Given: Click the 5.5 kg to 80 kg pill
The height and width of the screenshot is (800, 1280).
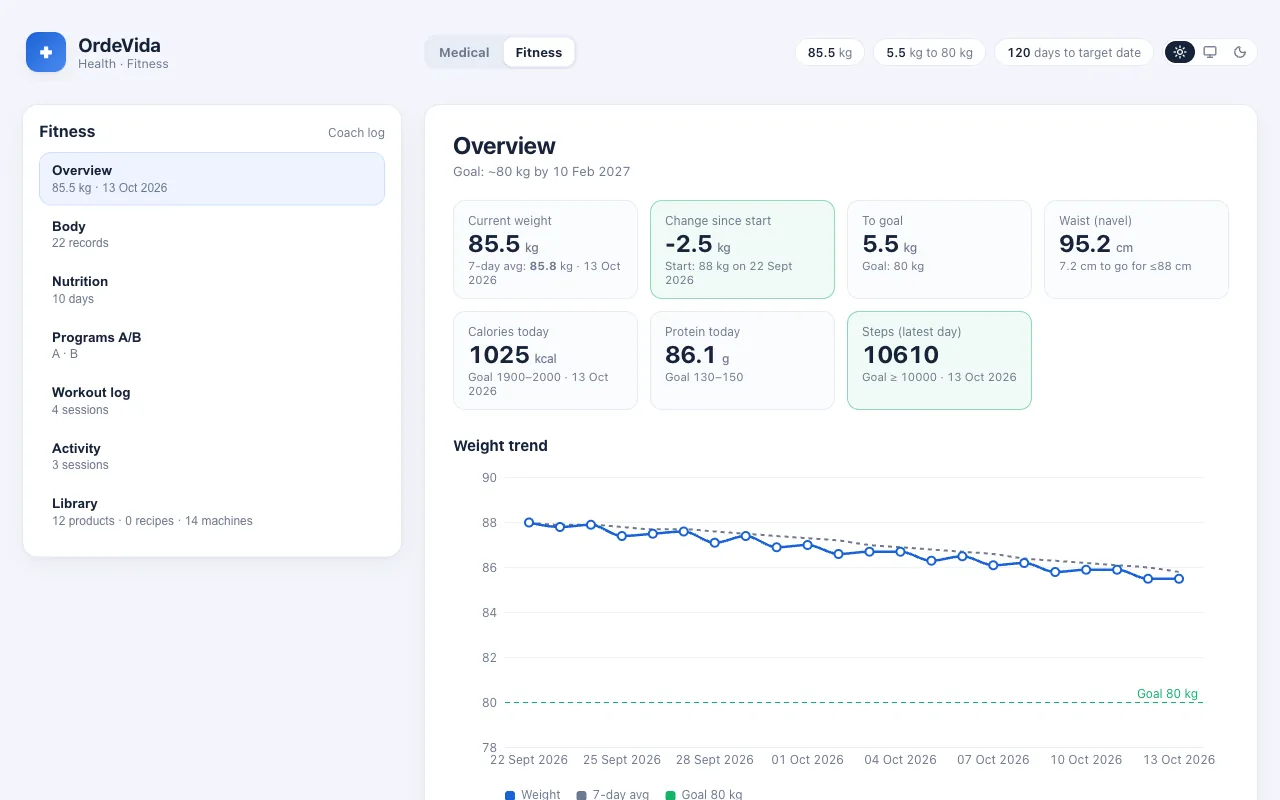Looking at the screenshot, I should pos(929,52).
